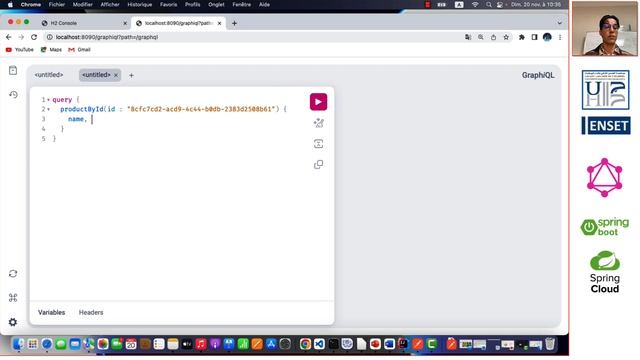Open the Modifier menu

tap(82, 4)
